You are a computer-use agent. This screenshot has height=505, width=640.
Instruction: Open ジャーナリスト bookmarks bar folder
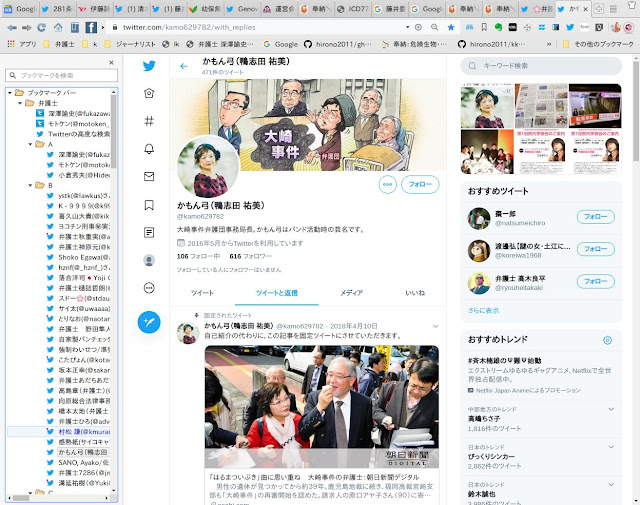[x=130, y=44]
